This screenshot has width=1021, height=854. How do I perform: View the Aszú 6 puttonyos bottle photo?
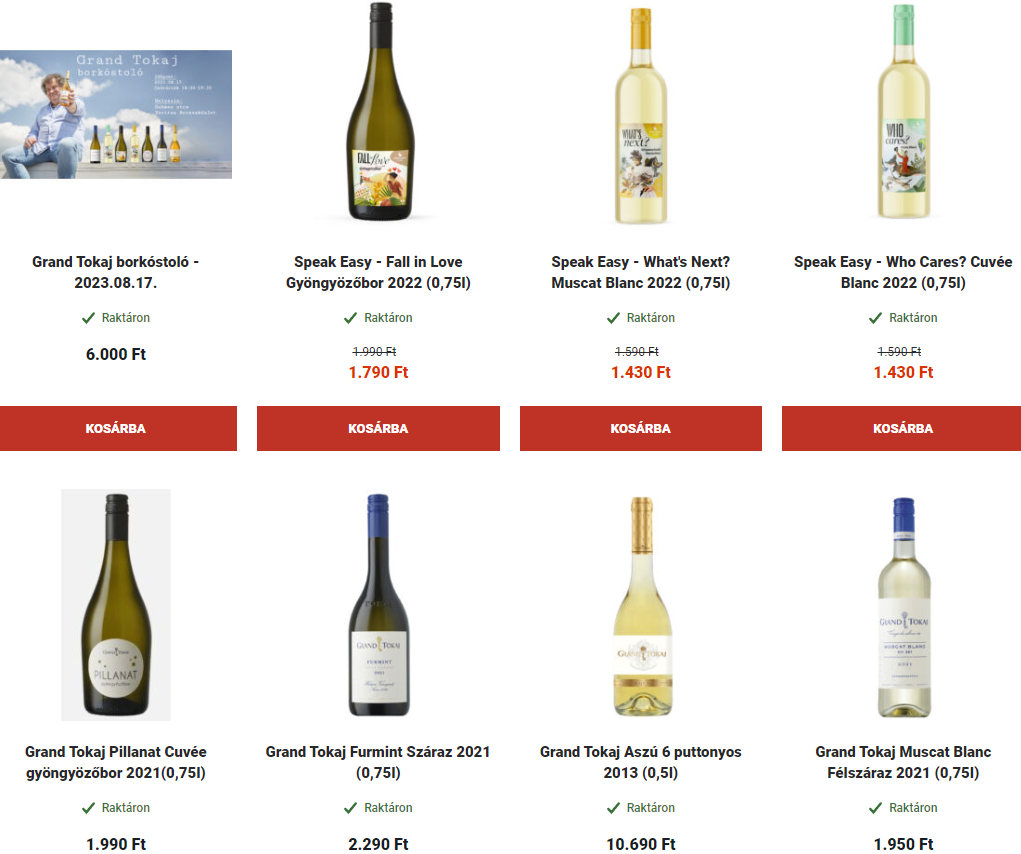click(642, 606)
